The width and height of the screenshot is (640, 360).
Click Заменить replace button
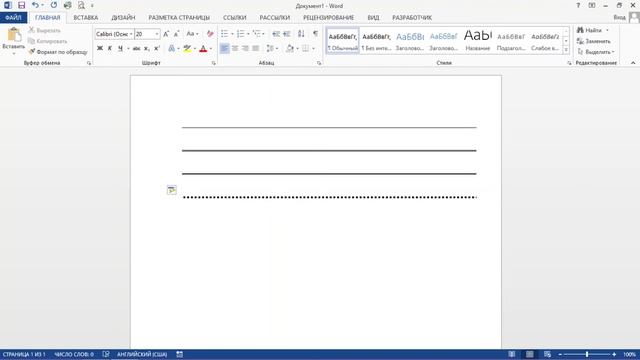593,41
